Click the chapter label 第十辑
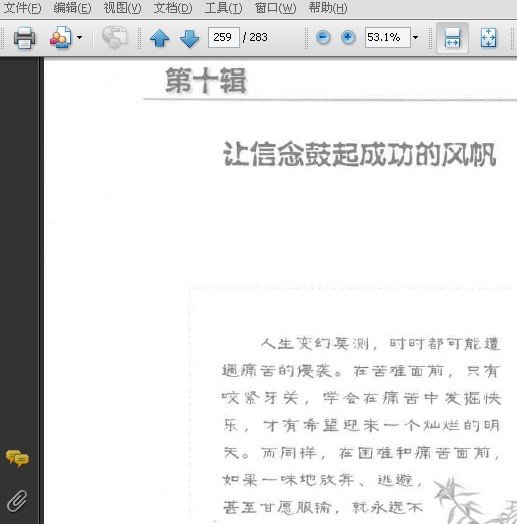This screenshot has height=524, width=517. 206,81
